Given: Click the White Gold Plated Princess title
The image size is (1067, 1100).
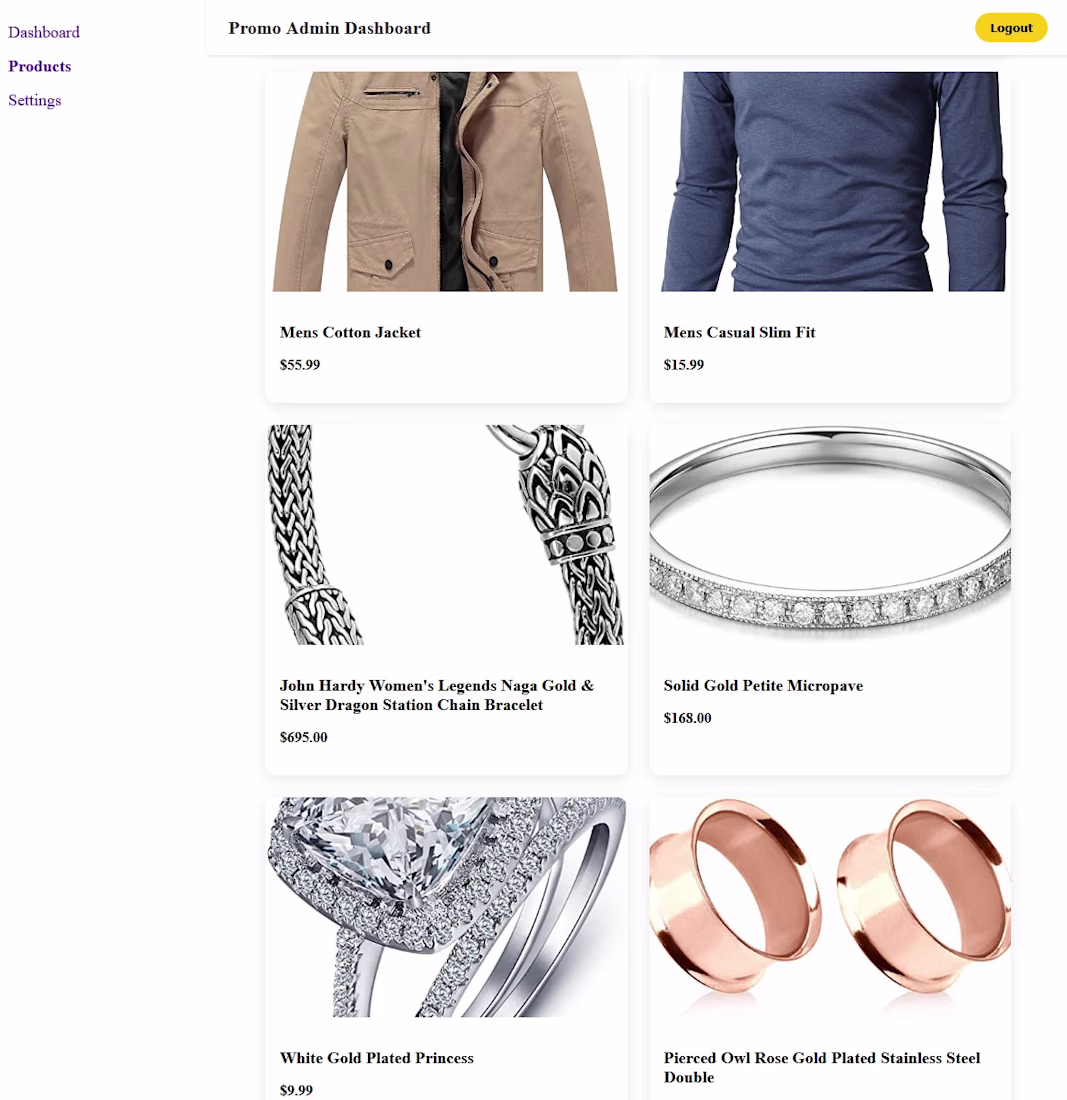Looking at the screenshot, I should (377, 1058).
